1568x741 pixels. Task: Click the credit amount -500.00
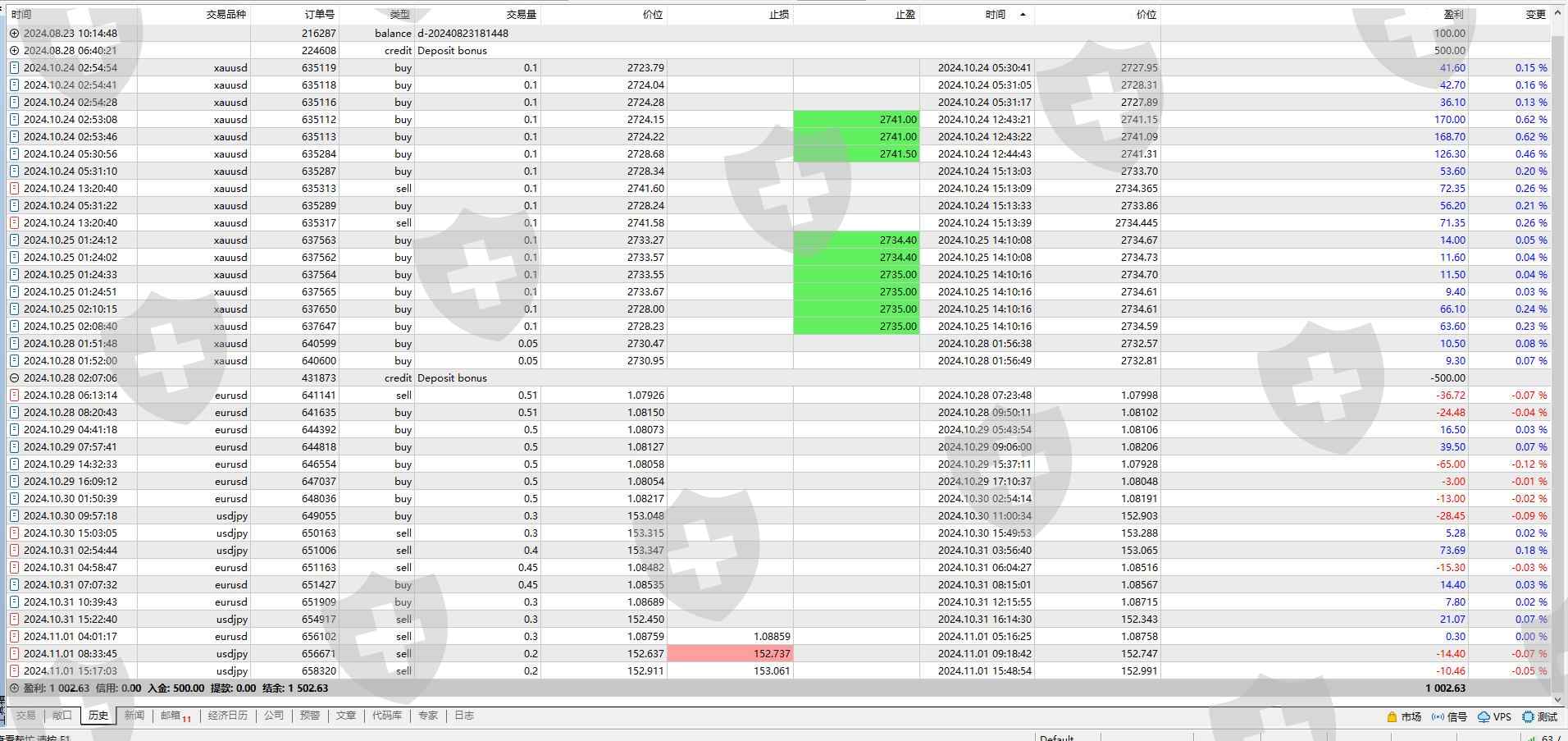pos(1447,378)
